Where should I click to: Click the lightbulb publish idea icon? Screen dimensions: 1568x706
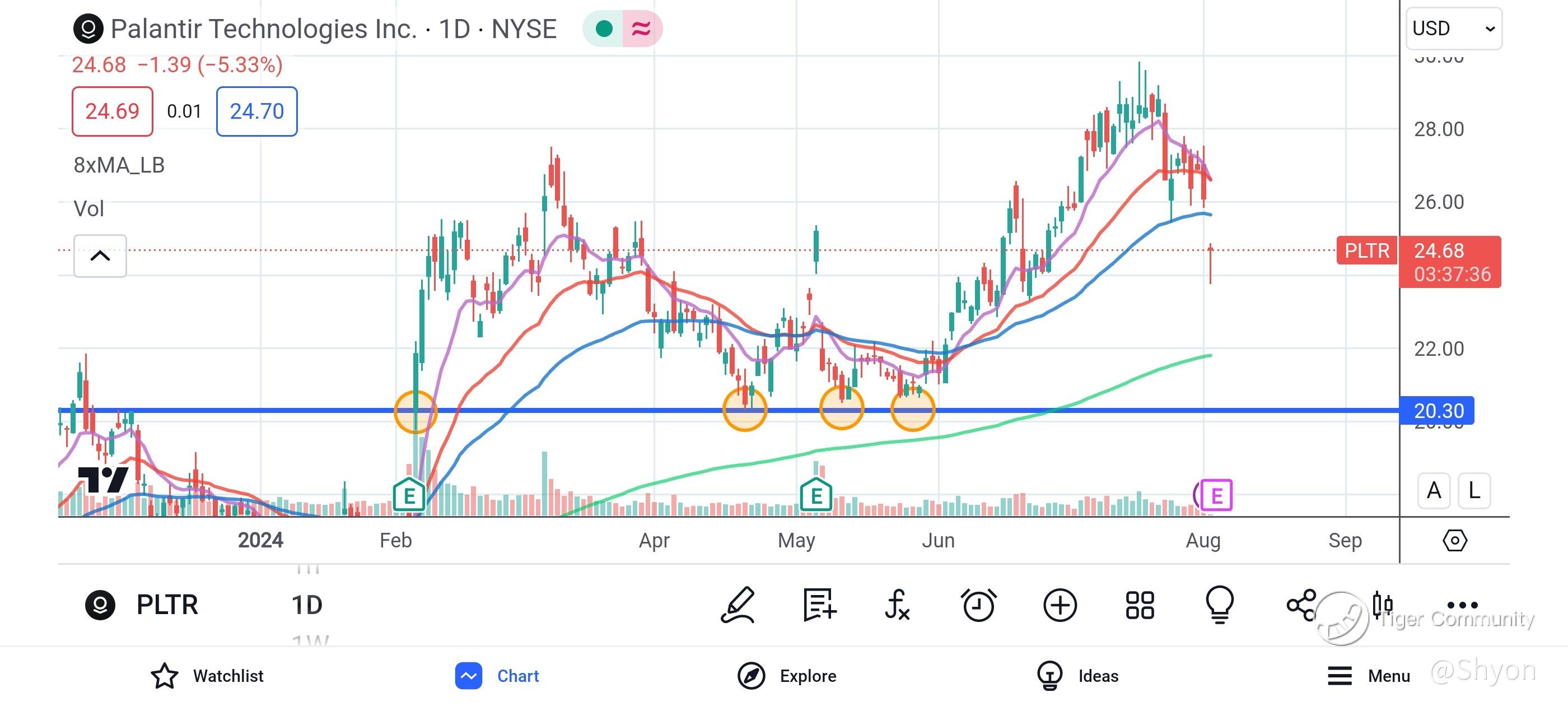(x=1220, y=605)
